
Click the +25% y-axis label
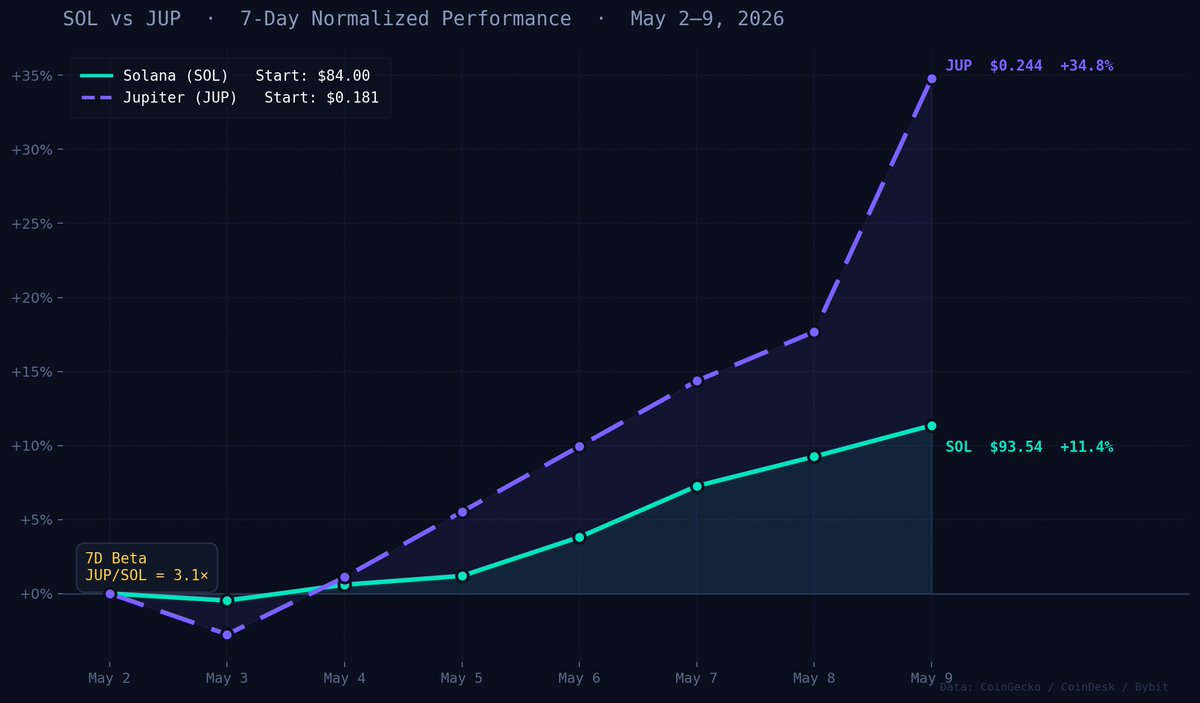(32, 223)
